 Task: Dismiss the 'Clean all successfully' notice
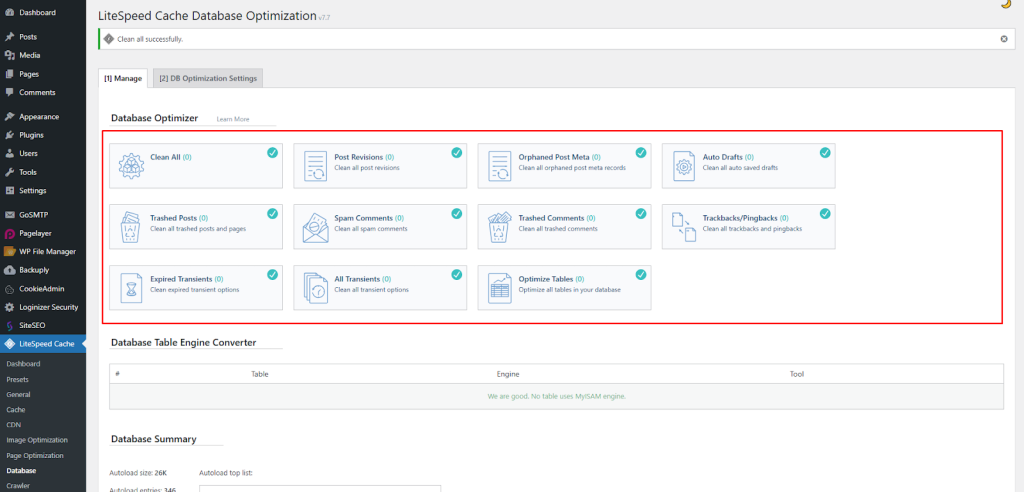(x=1004, y=39)
